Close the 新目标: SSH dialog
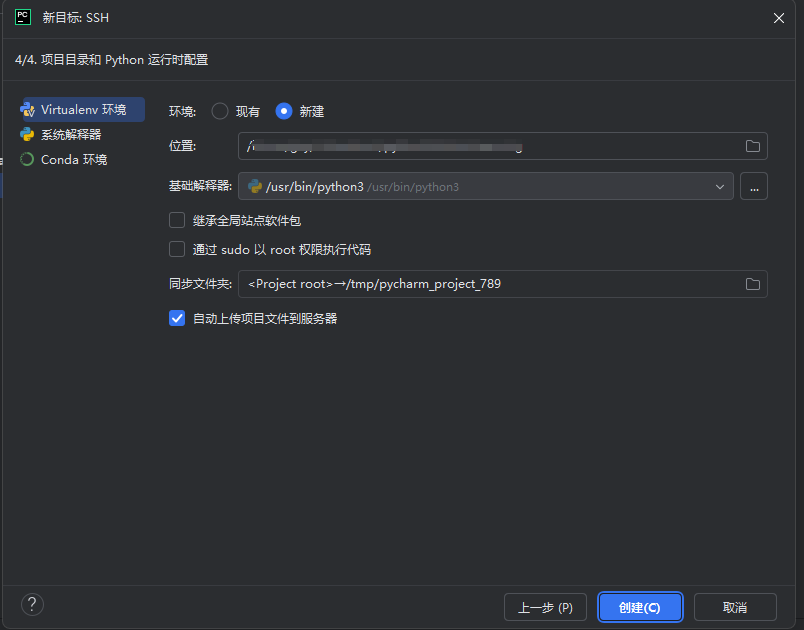The width and height of the screenshot is (804, 630). coord(778,18)
